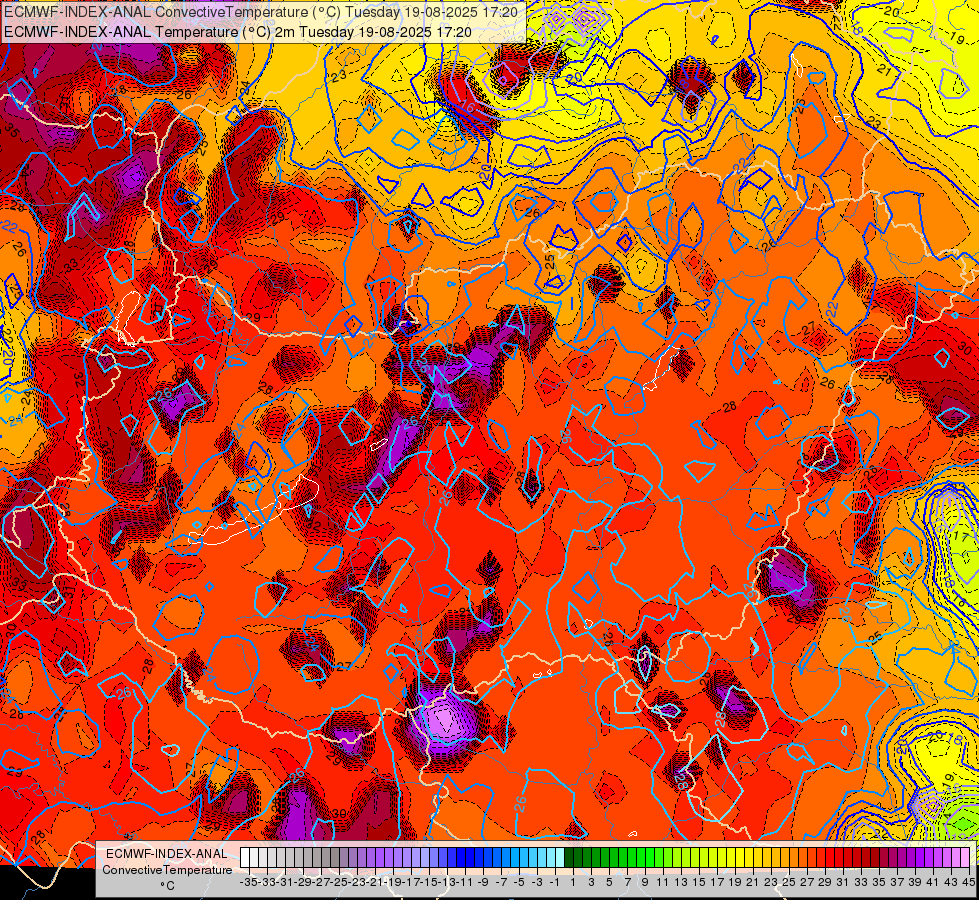This screenshot has height=900, width=979.
Task: Pick the bright green legend swatch above 9
Action: pyautogui.click(x=641, y=857)
